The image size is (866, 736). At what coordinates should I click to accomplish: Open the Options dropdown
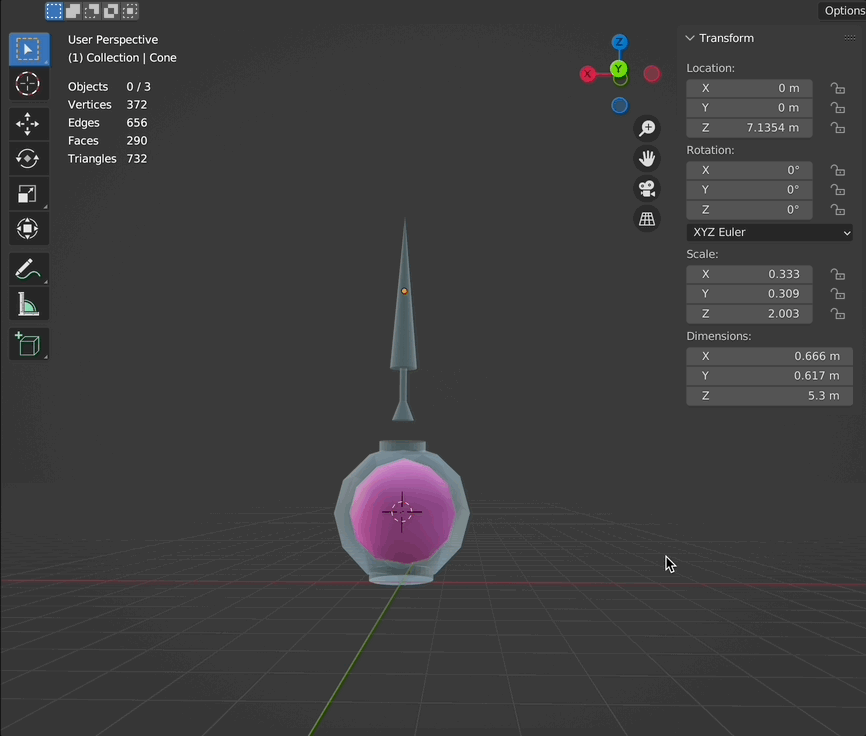coord(843,10)
